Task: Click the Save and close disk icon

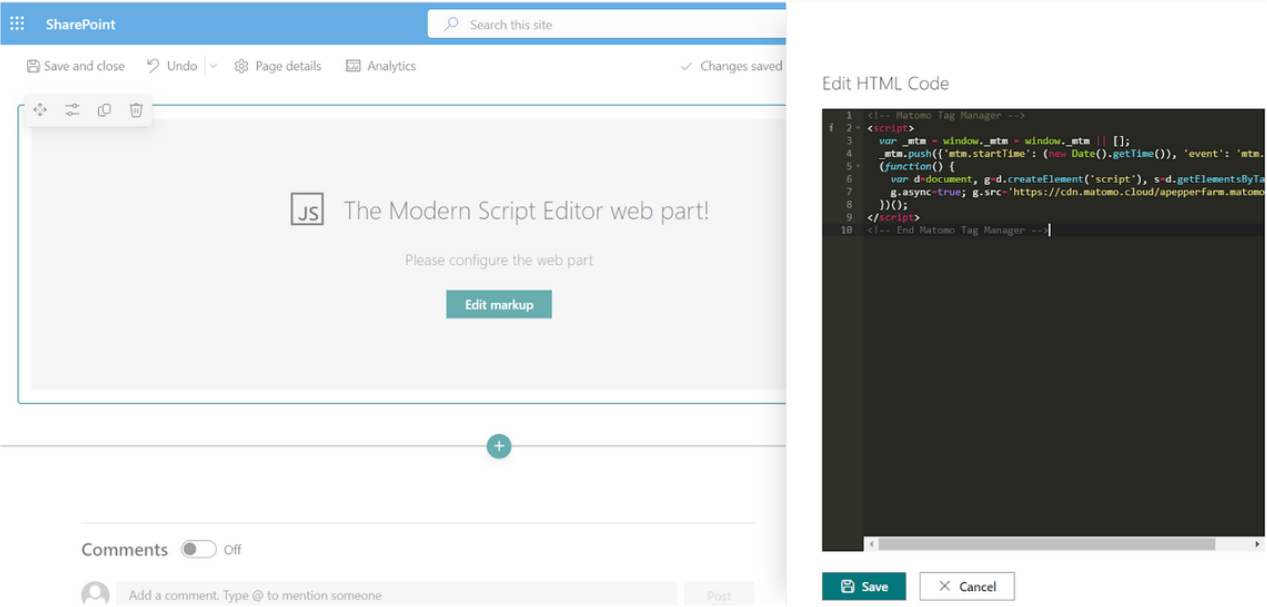Action: point(34,65)
